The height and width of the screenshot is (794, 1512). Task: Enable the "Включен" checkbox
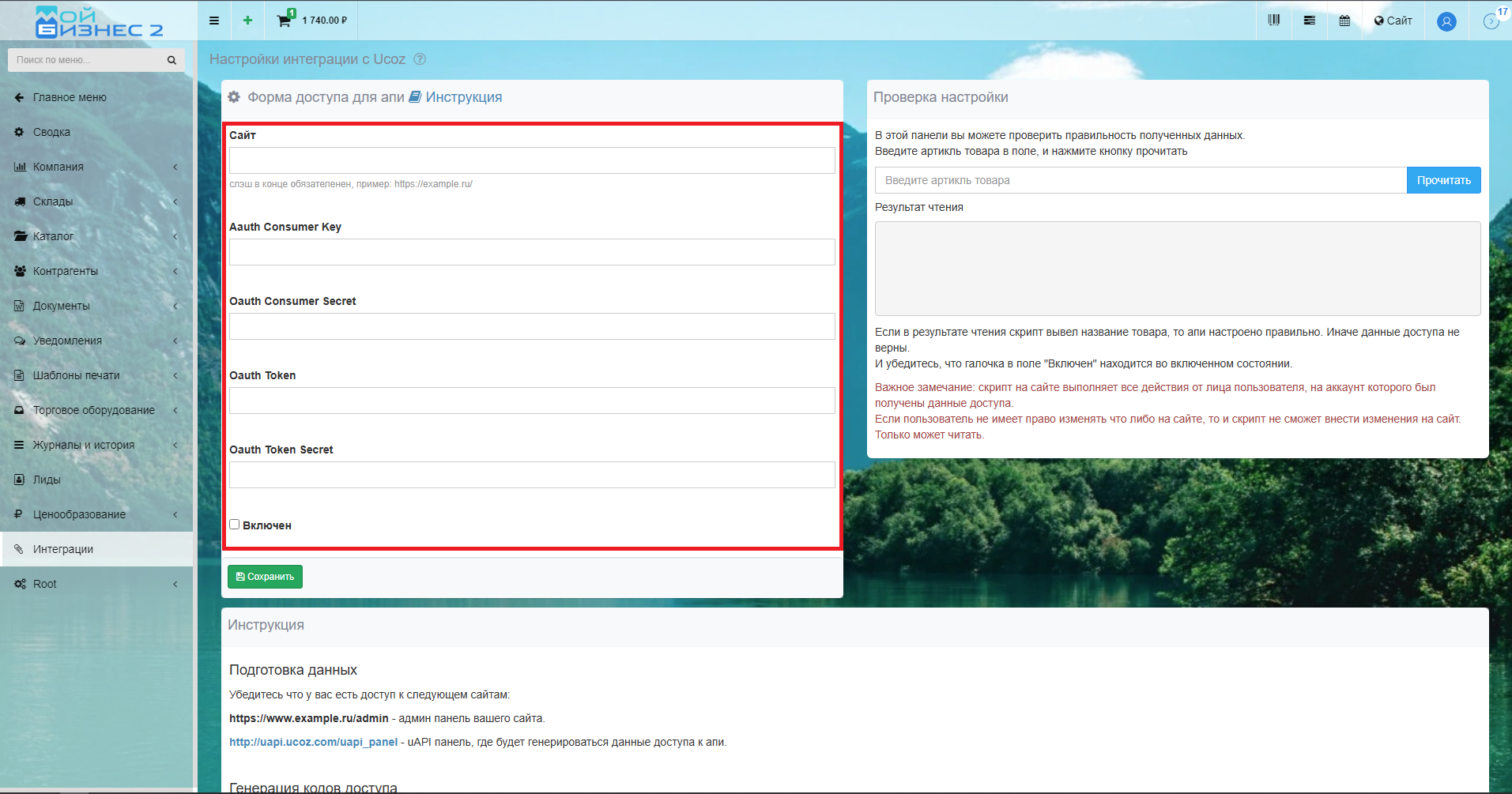click(235, 525)
